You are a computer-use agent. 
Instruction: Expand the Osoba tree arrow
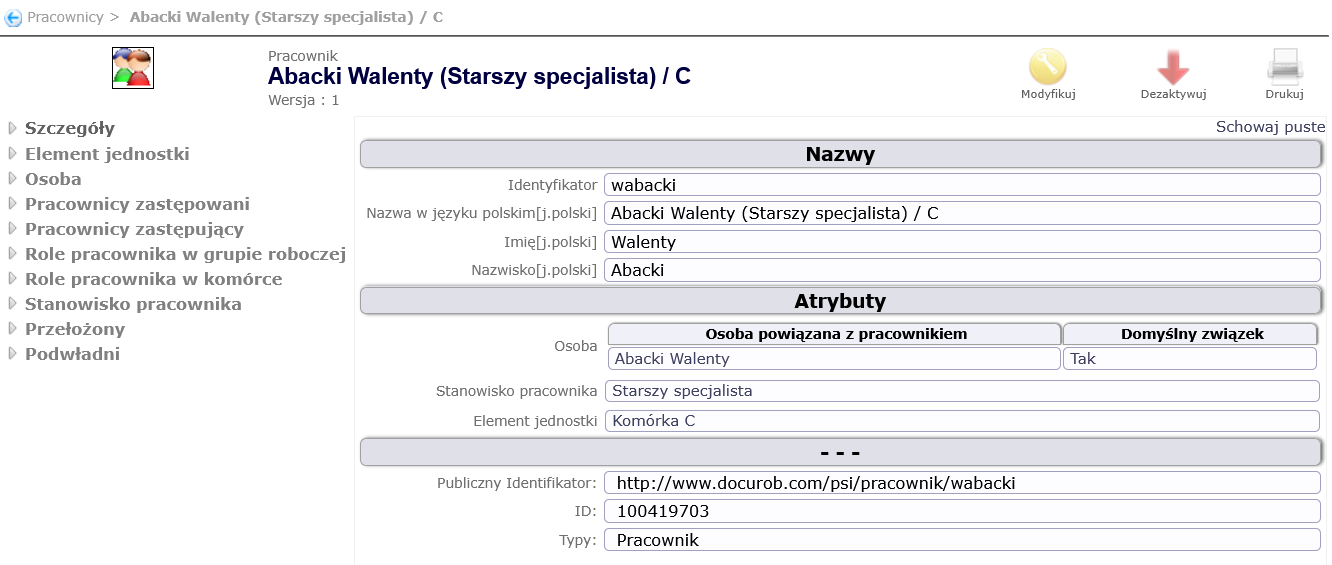tap(12, 179)
